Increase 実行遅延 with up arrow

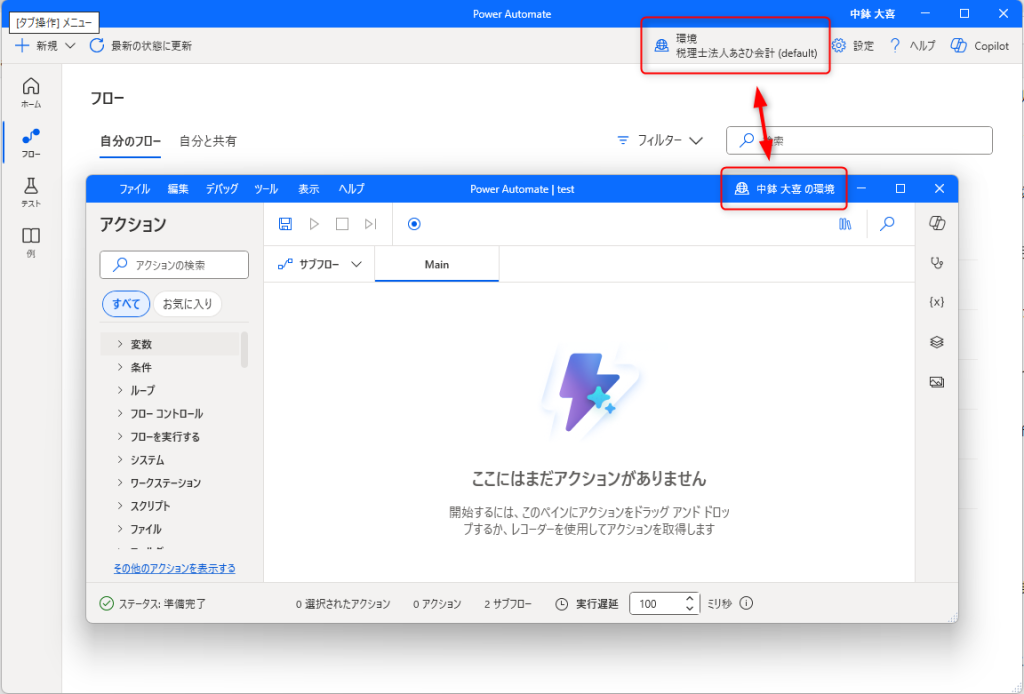coord(690,598)
